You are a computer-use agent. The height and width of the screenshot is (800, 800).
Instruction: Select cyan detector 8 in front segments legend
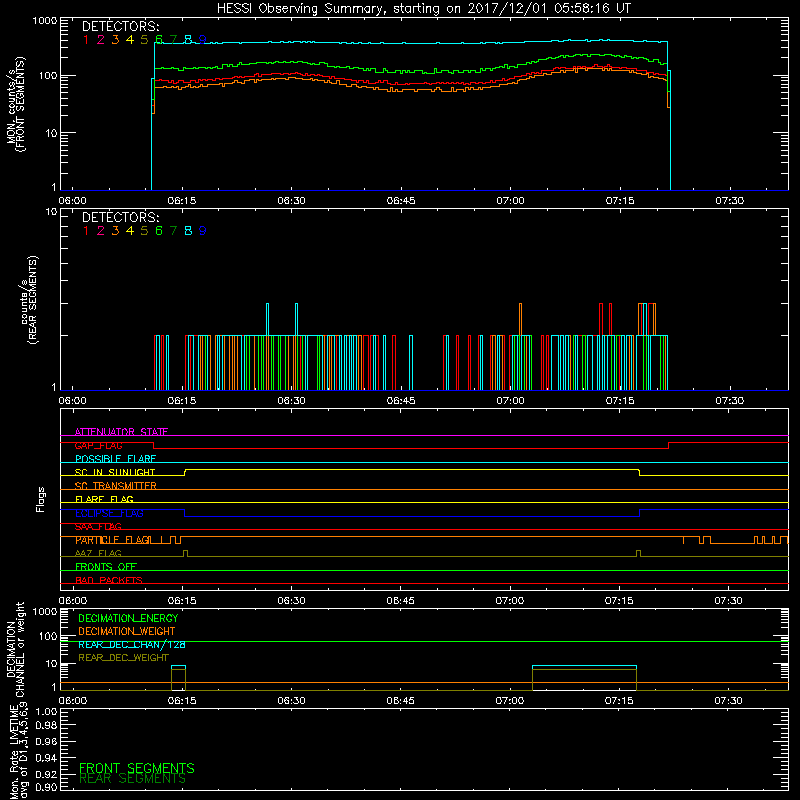[x=188, y=40]
